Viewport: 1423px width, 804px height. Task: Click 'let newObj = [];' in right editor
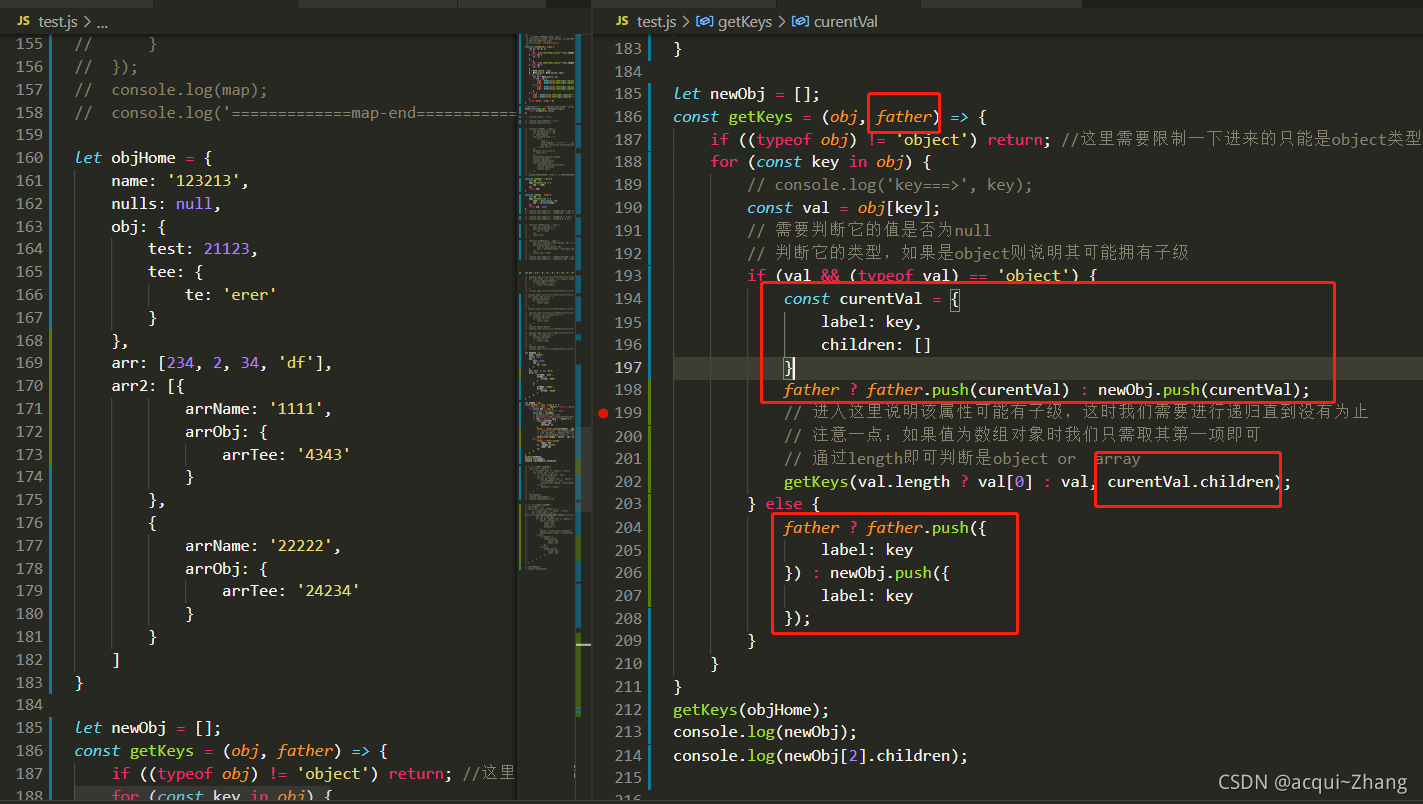point(746,94)
